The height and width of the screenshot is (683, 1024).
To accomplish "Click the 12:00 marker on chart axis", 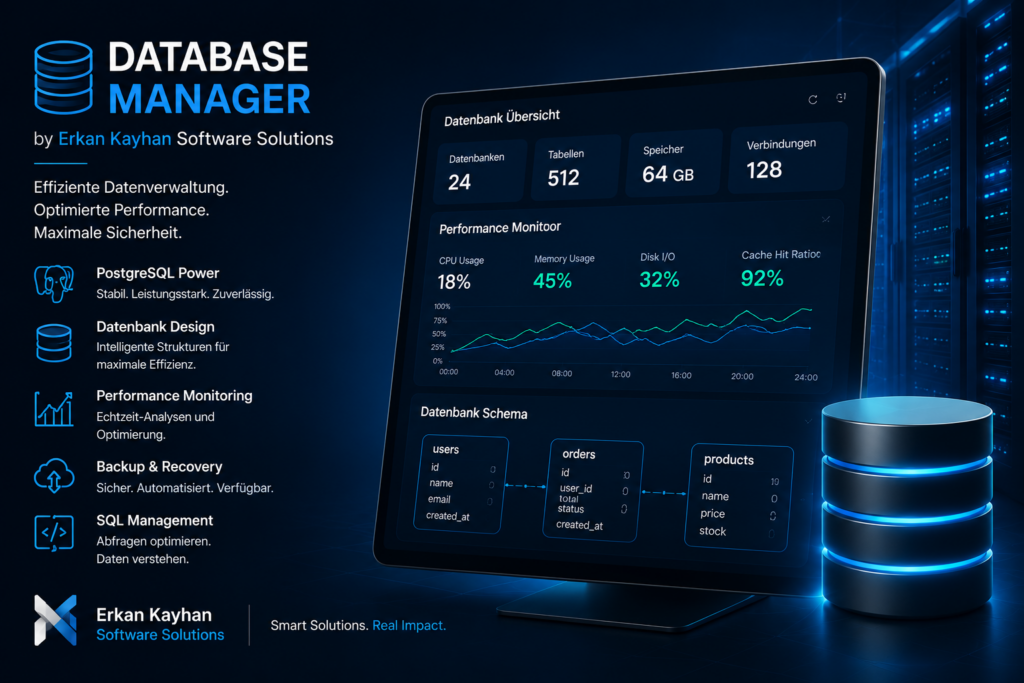I will coord(620,374).
